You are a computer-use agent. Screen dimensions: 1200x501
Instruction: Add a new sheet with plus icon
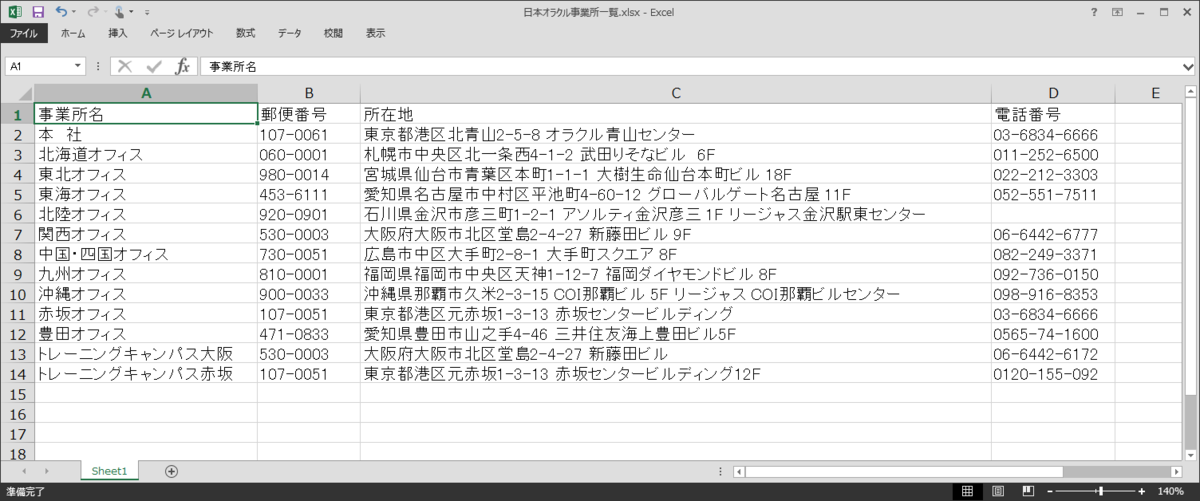pyautogui.click(x=171, y=471)
